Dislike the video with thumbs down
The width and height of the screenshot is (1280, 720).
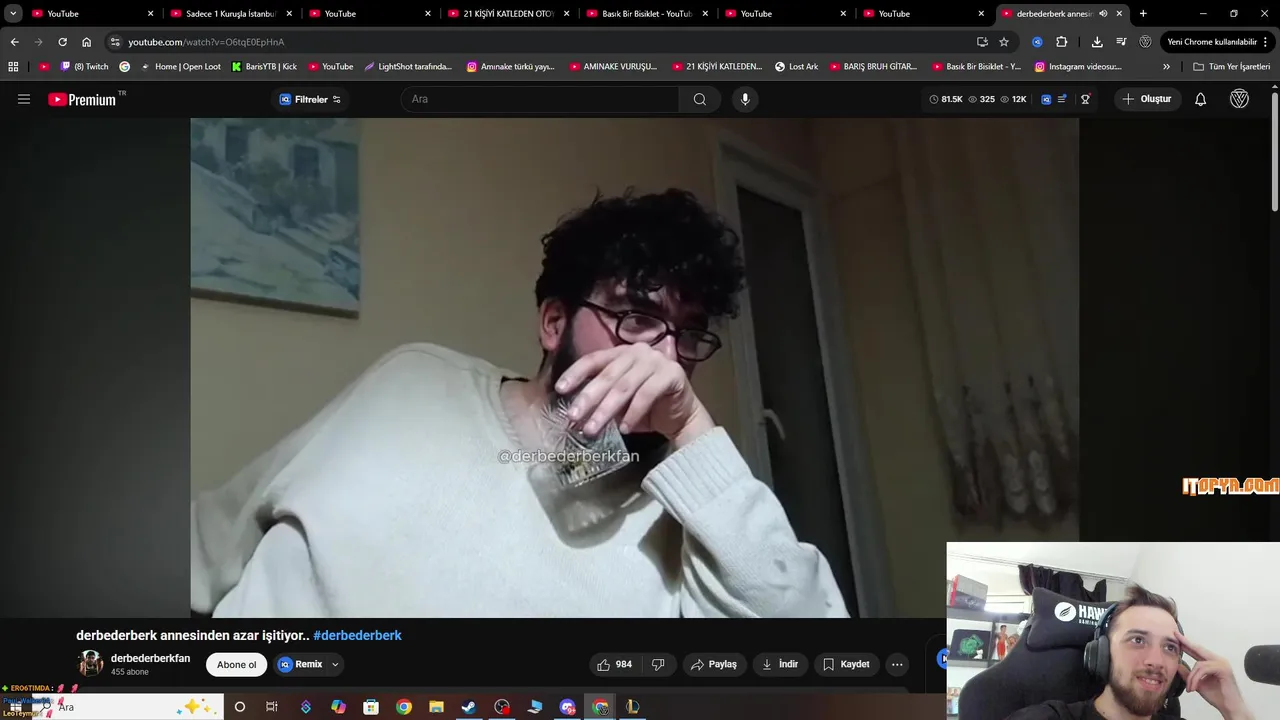click(658, 664)
